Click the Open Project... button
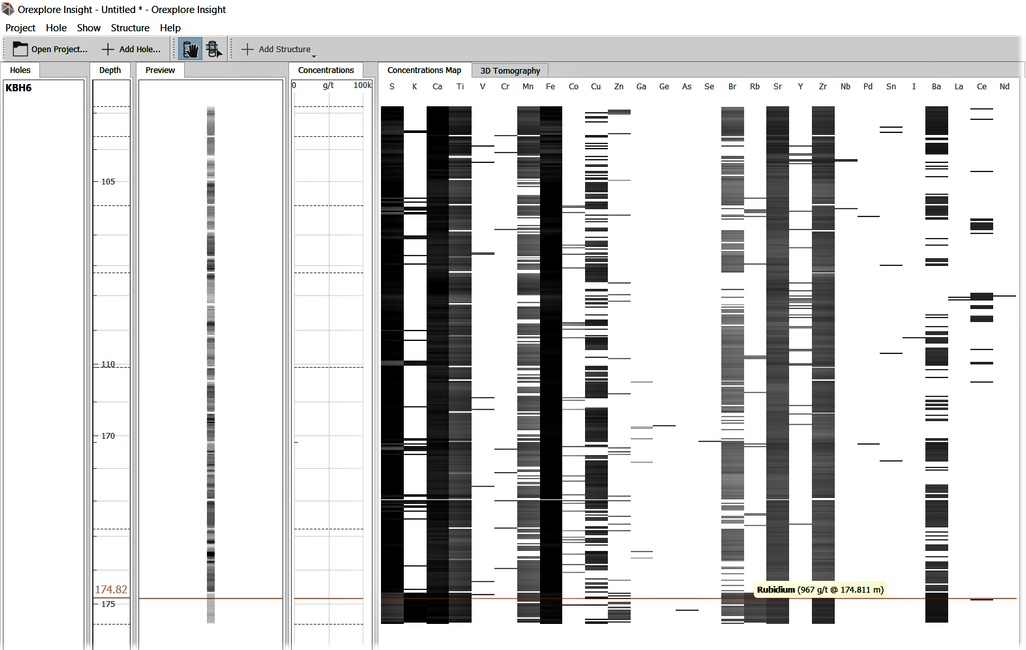The width and height of the screenshot is (1026, 650). tap(50, 49)
